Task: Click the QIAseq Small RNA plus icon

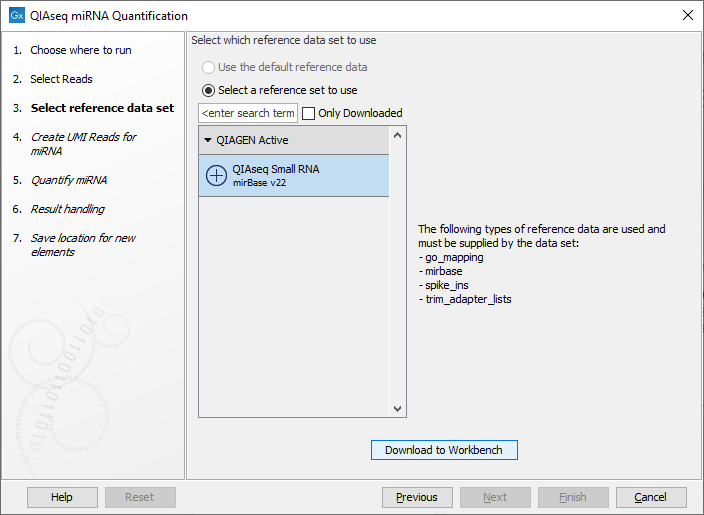Action: tap(217, 176)
